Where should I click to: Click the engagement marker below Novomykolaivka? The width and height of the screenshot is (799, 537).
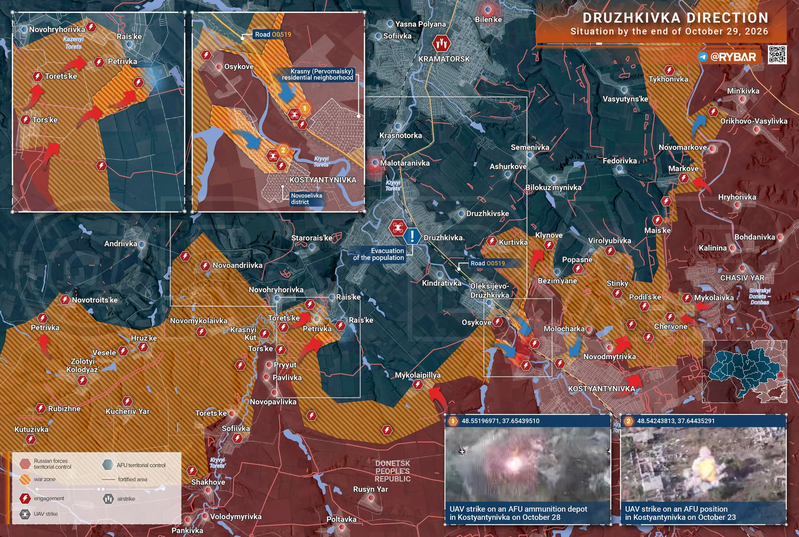coord(201,332)
